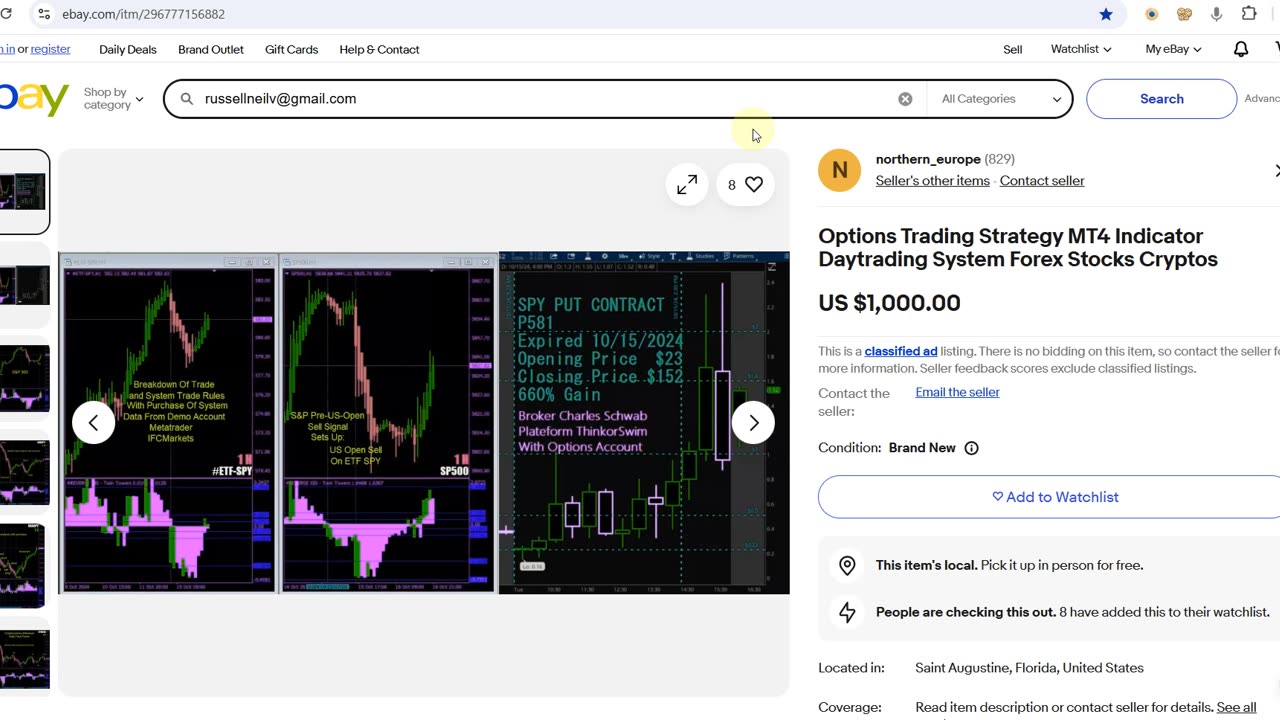Go to Brand Outlet
The height and width of the screenshot is (720, 1280).
coord(211,49)
